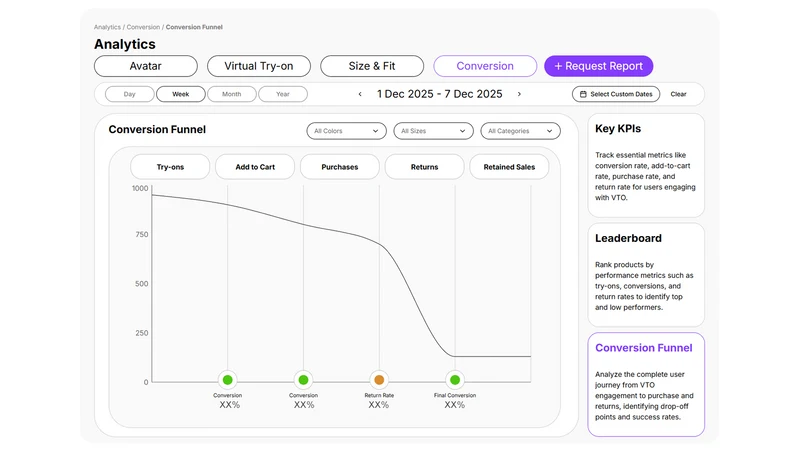Go to next week with right arrow
Screen dimensions: 800x450
pos(519,94)
